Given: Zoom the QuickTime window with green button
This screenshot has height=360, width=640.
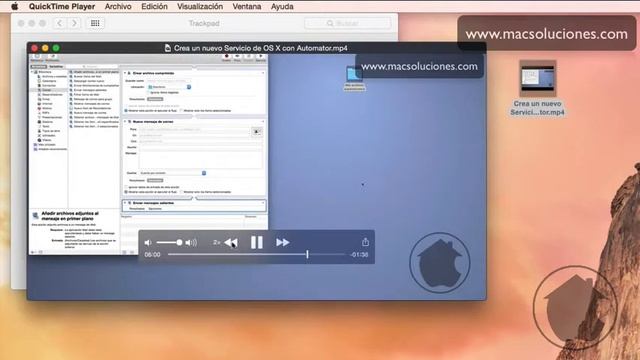Looking at the screenshot, I should coord(56,48).
